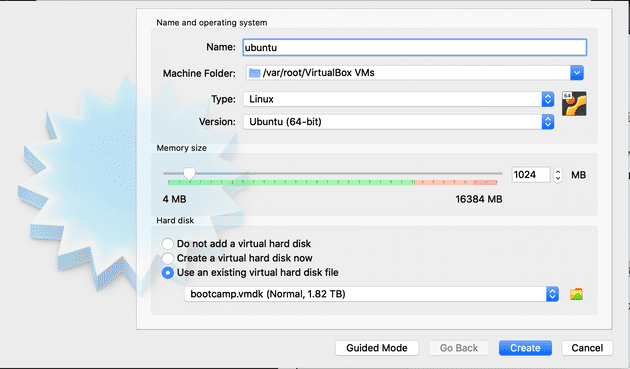Select Do not add a virtual hard disk
630x369 pixels.
[x=168, y=244]
